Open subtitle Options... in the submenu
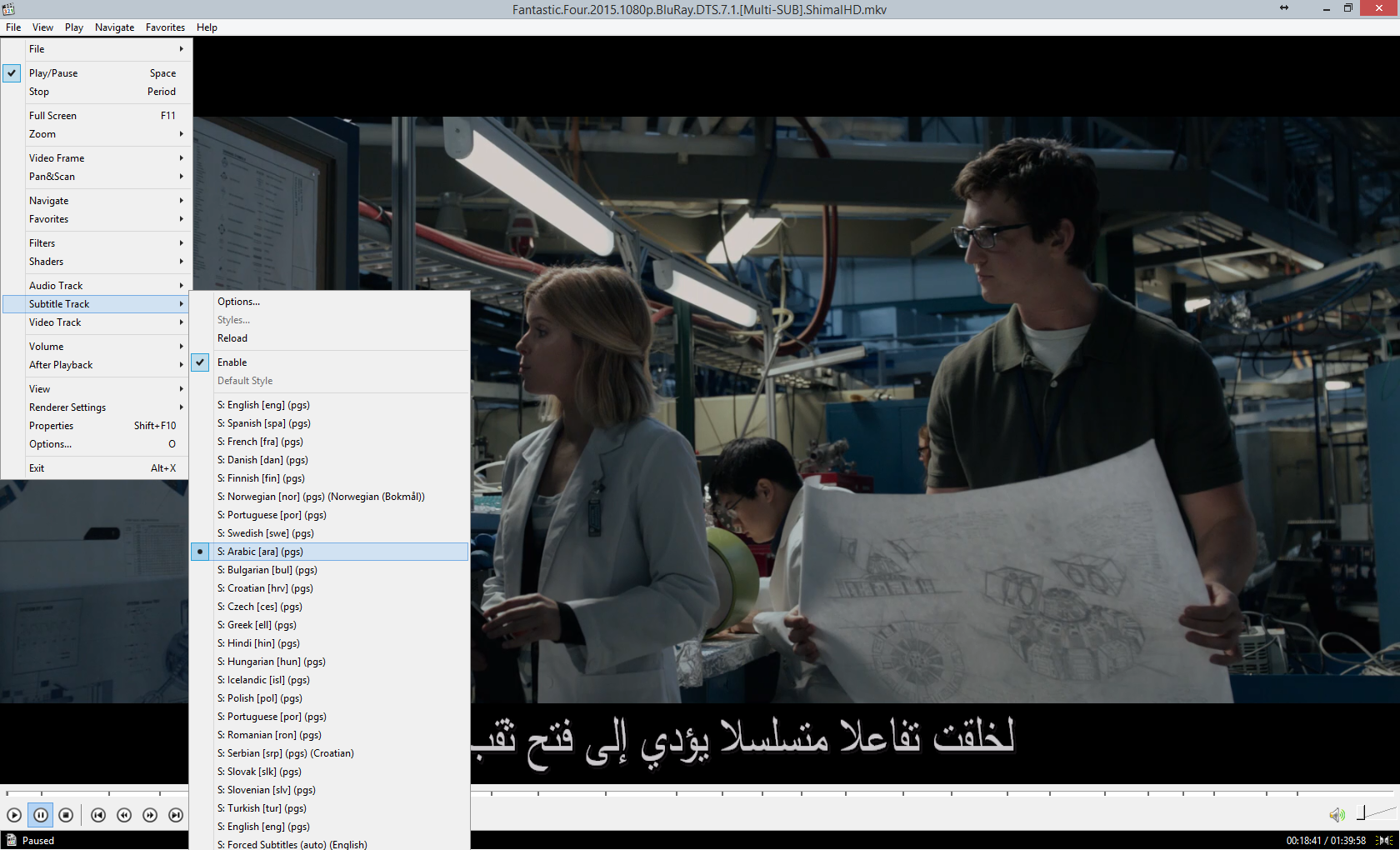 pos(330,302)
